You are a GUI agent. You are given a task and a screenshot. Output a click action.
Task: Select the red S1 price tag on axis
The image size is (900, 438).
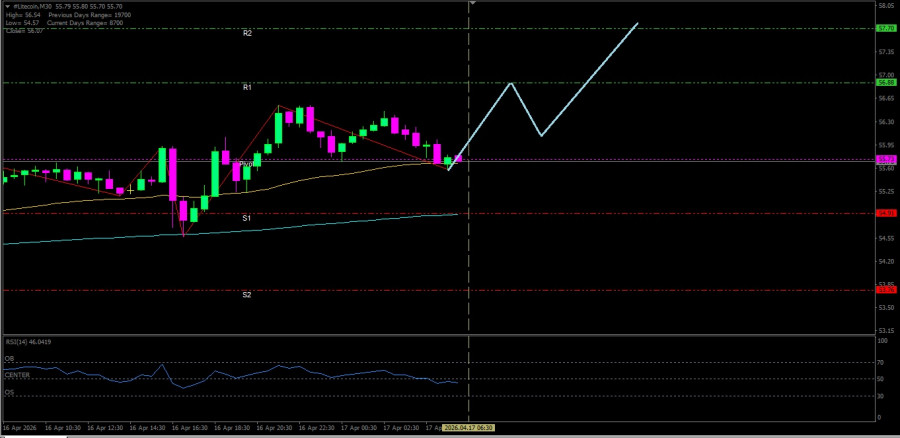click(x=886, y=213)
